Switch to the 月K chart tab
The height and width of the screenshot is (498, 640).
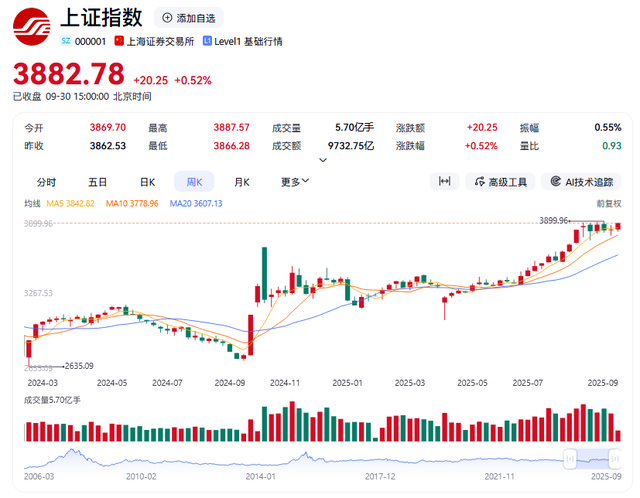tap(242, 182)
